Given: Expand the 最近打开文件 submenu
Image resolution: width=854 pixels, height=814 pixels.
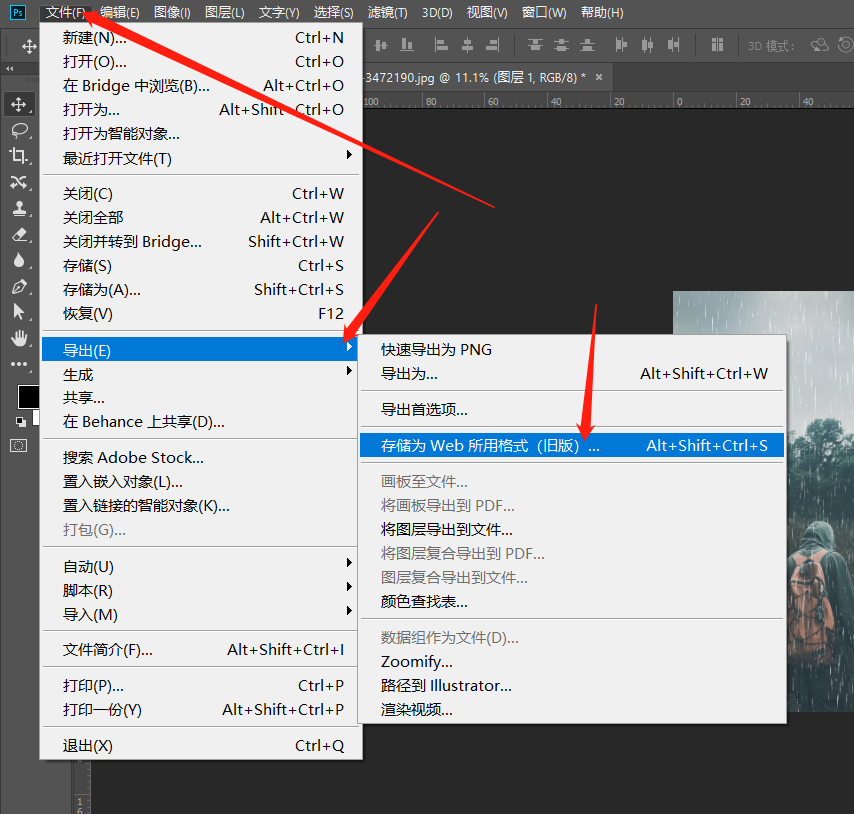Looking at the screenshot, I should point(200,157).
